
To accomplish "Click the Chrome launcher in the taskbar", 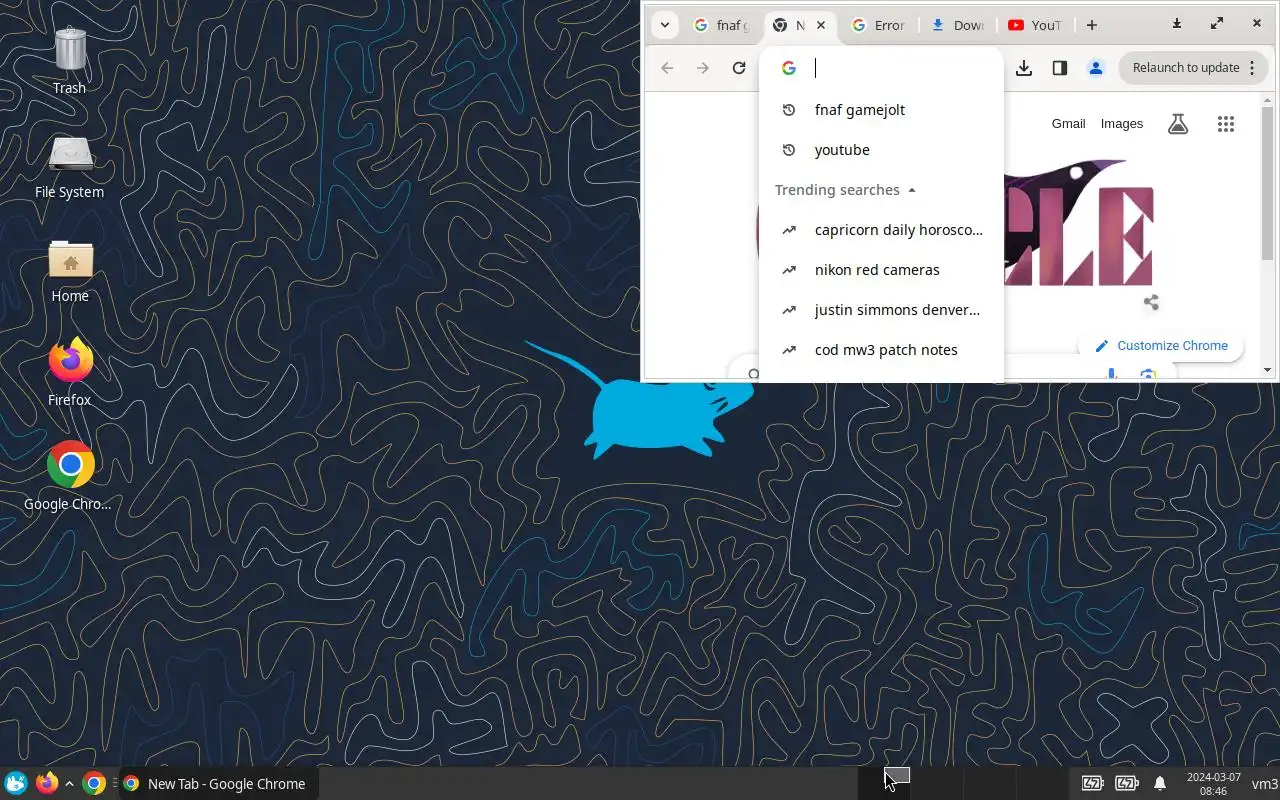I will 94,783.
